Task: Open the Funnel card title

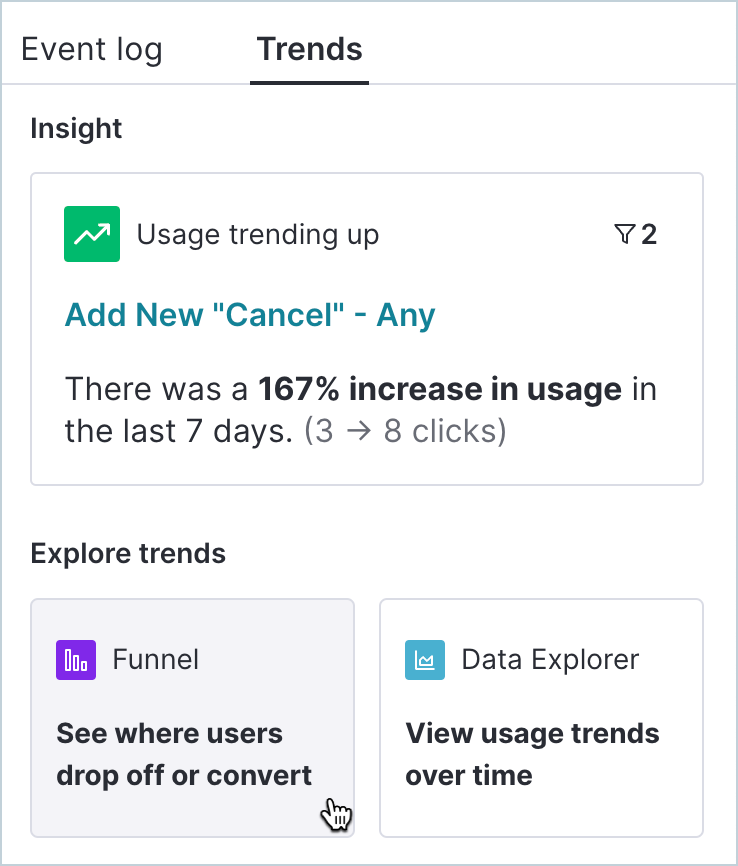Action: click(155, 660)
